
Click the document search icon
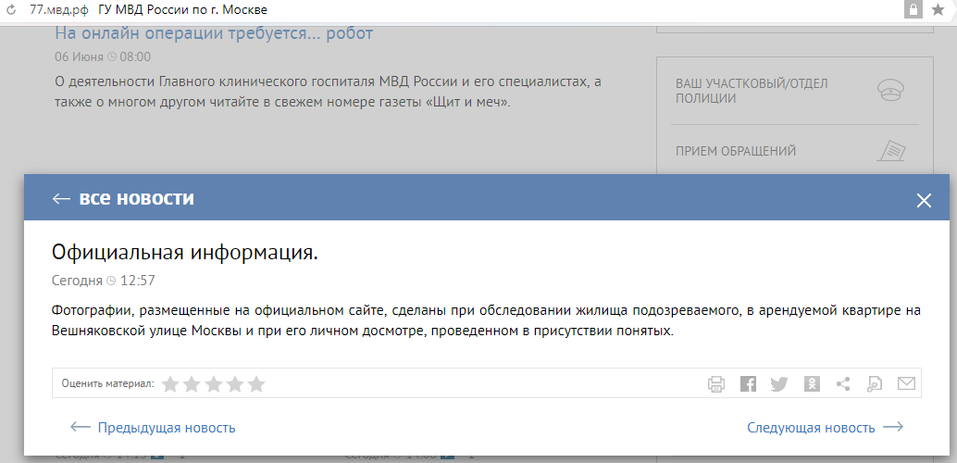(x=875, y=384)
